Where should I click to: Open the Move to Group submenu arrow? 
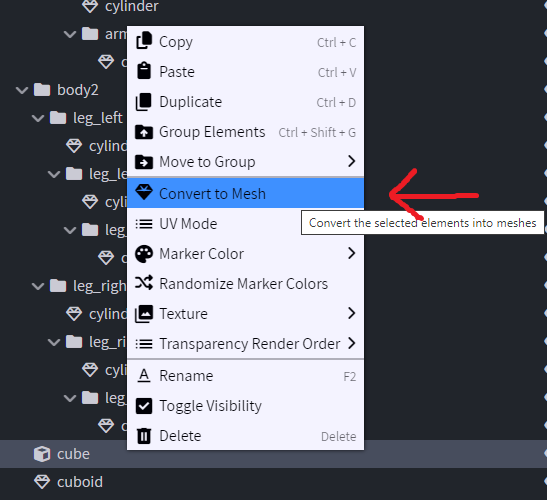(351, 161)
